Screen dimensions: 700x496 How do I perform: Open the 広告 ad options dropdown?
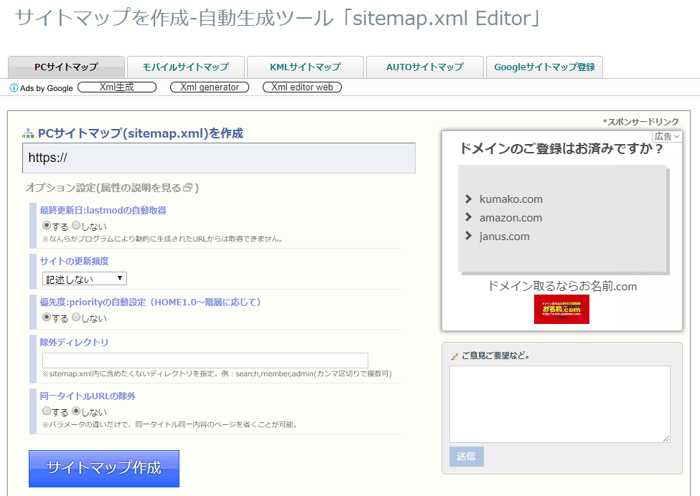pyautogui.click(x=667, y=136)
